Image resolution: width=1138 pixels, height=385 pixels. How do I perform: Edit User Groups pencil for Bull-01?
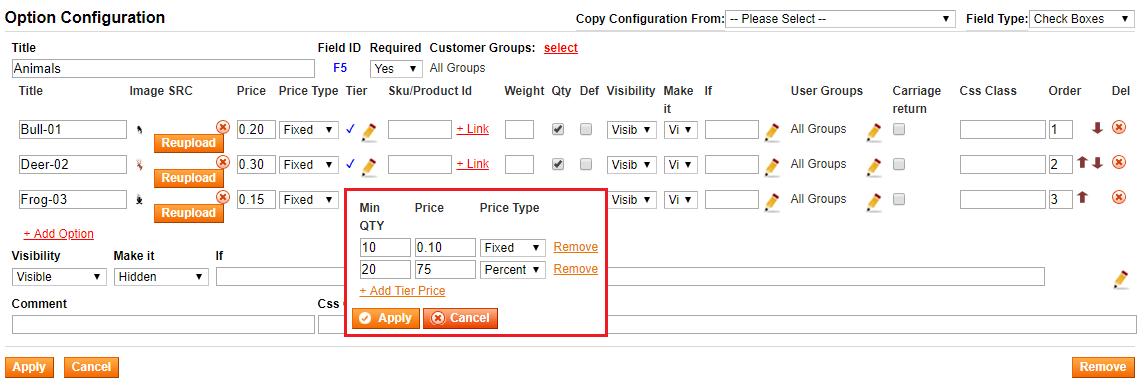[874, 131]
